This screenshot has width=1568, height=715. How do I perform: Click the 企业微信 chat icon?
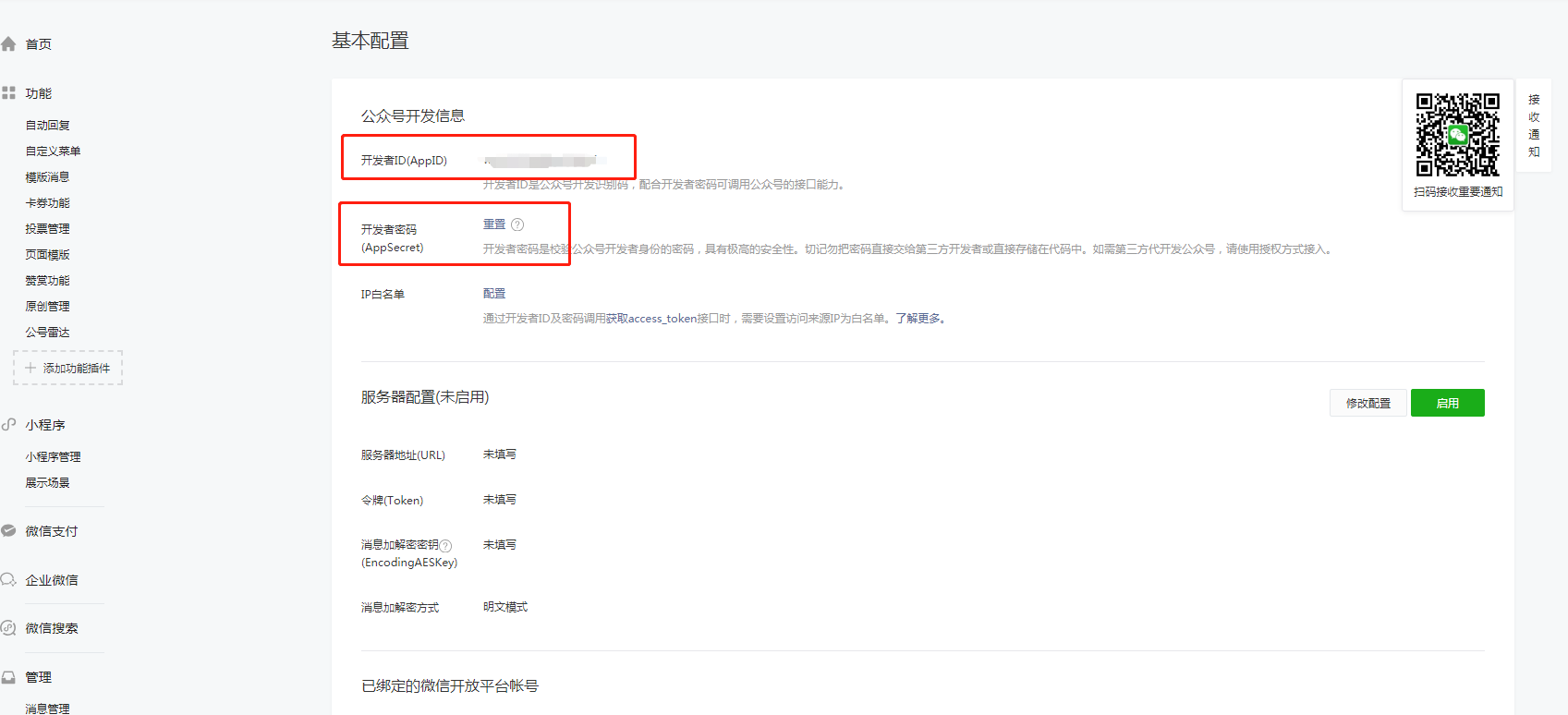pyautogui.click(x=8, y=579)
